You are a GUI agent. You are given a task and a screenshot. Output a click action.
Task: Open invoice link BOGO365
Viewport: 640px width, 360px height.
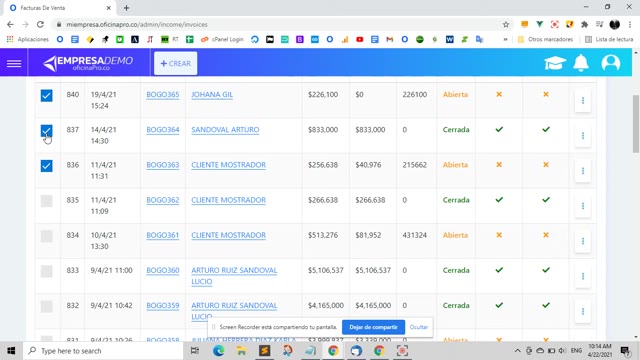pos(162,94)
